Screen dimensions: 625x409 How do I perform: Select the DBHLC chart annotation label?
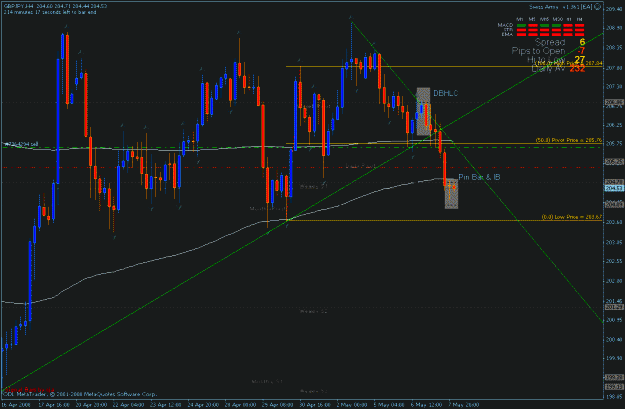tap(445, 93)
